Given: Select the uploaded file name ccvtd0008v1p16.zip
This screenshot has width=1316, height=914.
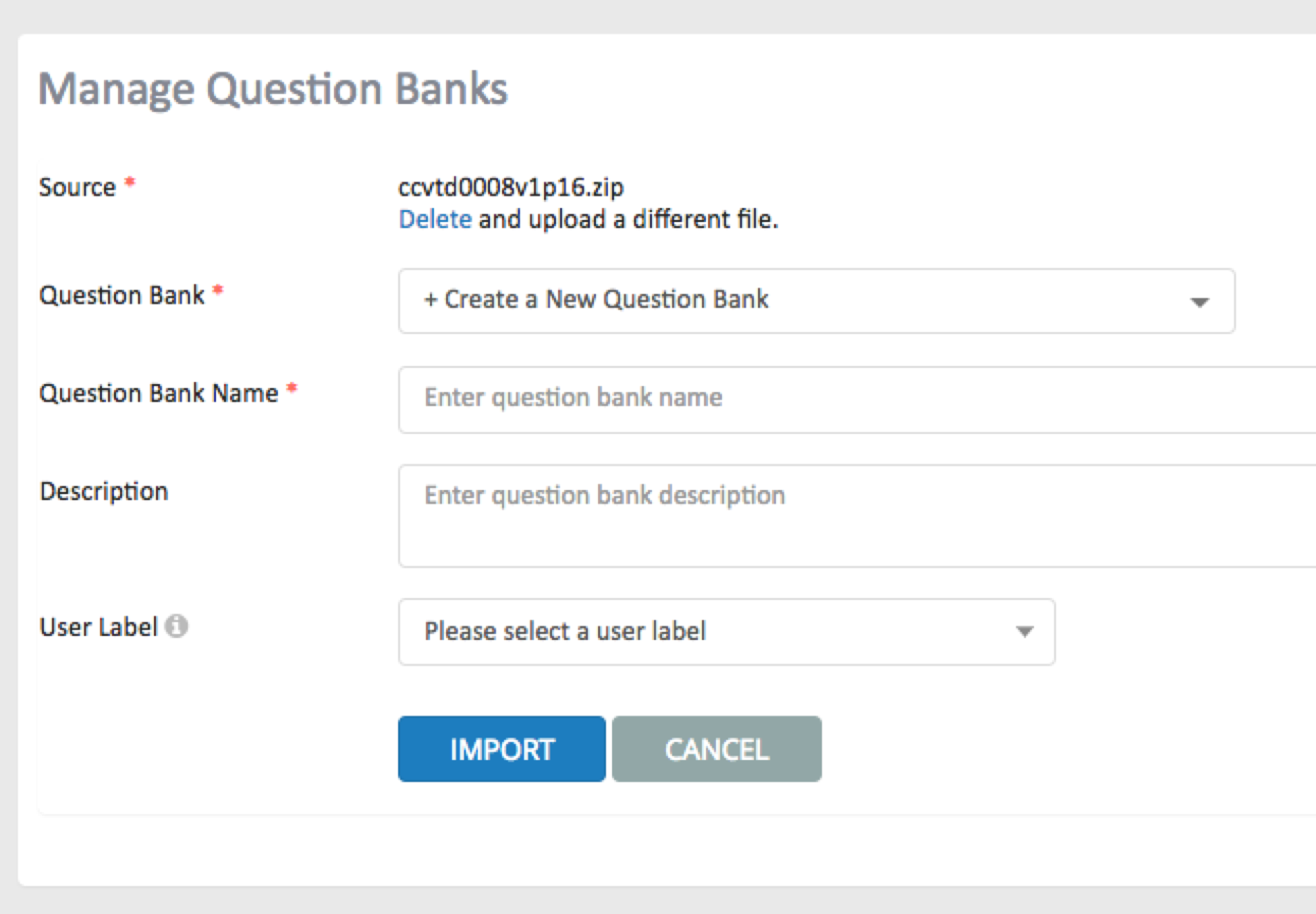Looking at the screenshot, I should tap(511, 187).
